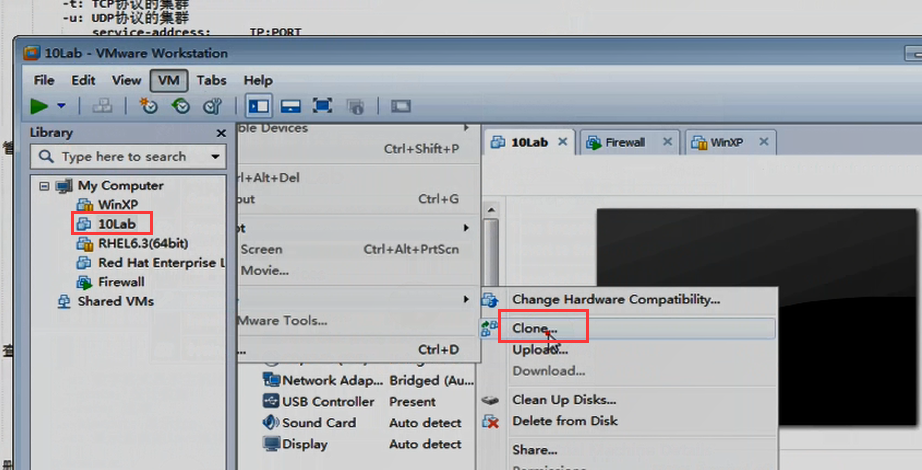
Task: Open the snapshot manager toolbar icon
Action: click(x=212, y=106)
